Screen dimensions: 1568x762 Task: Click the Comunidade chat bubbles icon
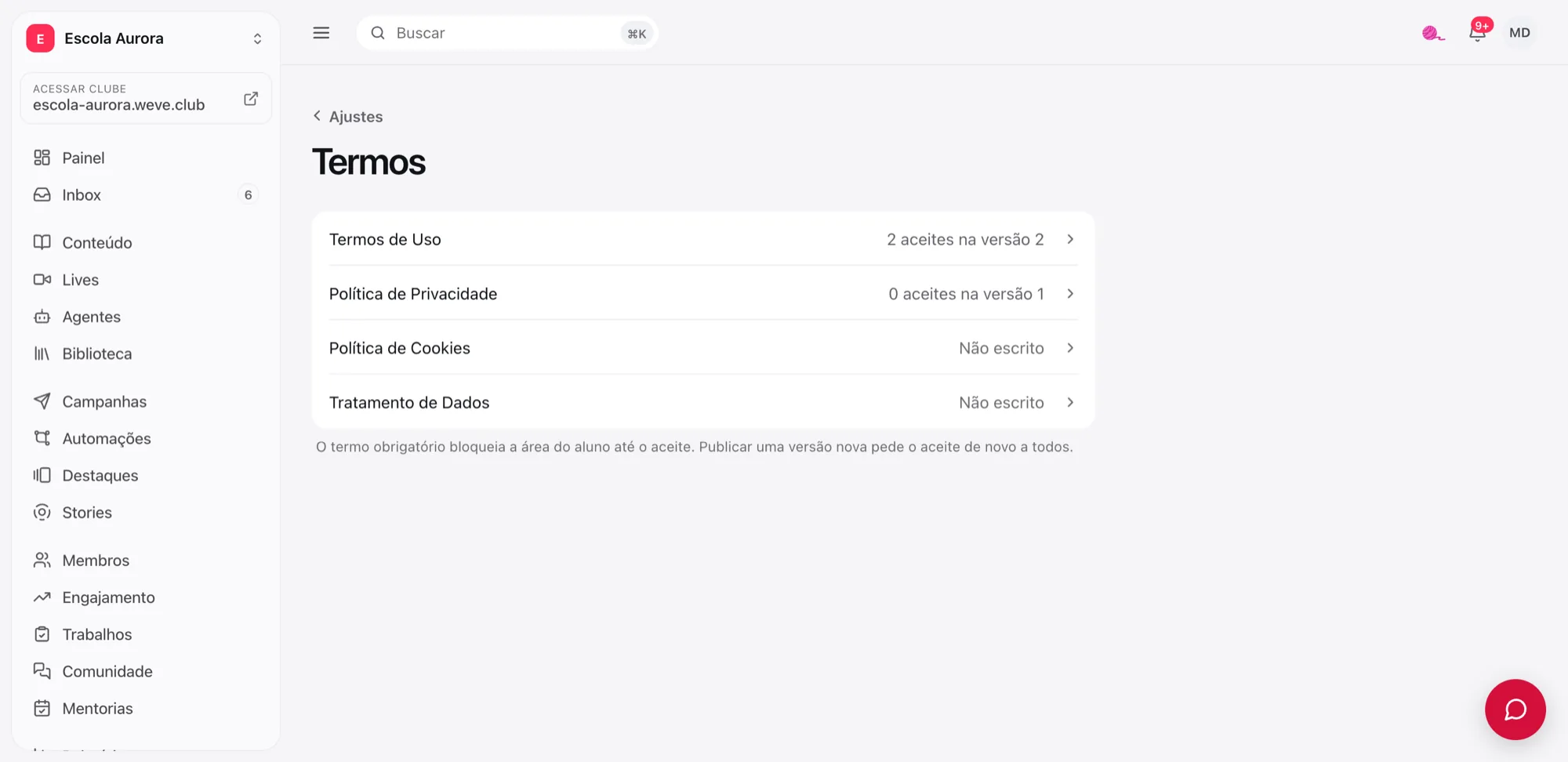click(x=42, y=671)
